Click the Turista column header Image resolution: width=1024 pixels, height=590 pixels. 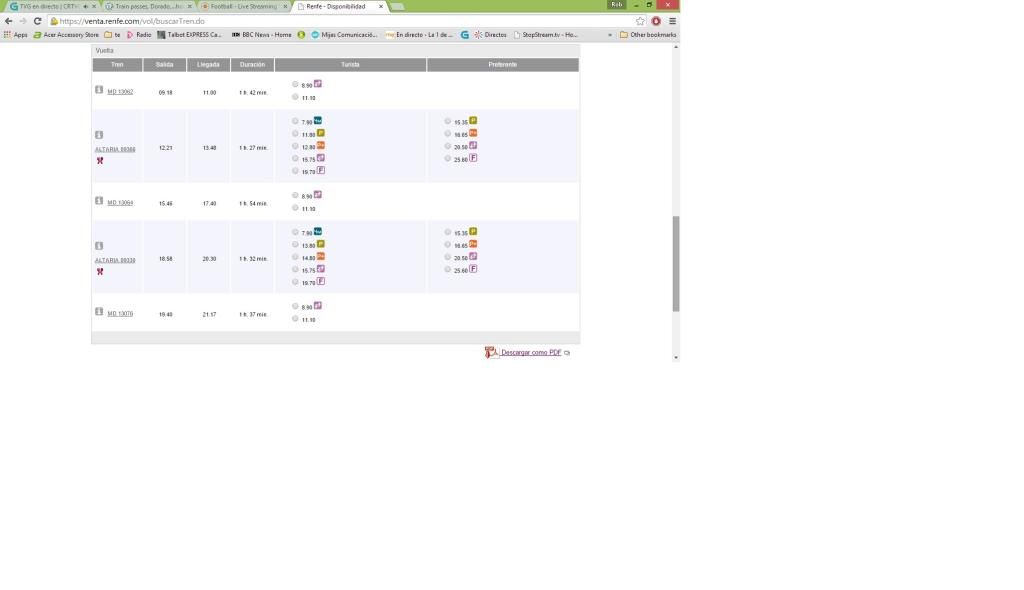pos(350,65)
